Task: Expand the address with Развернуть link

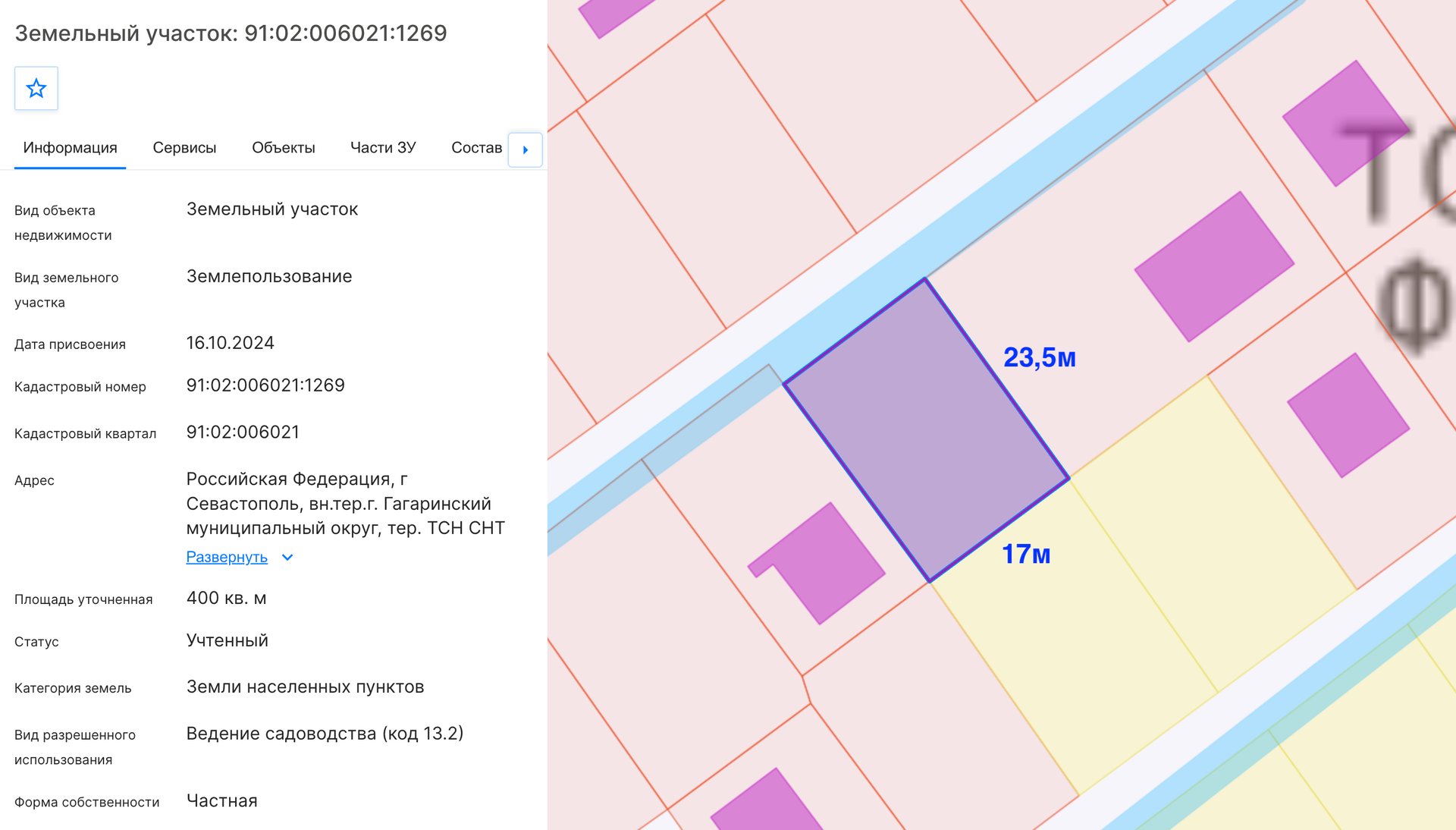Action: tap(227, 557)
